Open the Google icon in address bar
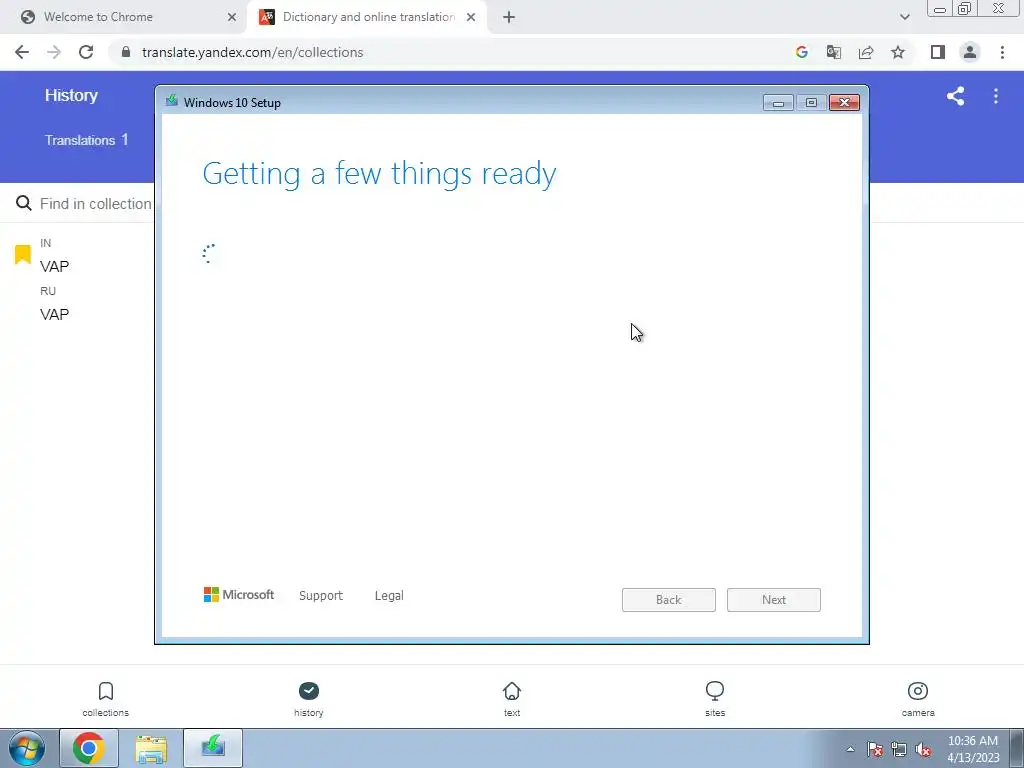1024x768 pixels. (801, 52)
